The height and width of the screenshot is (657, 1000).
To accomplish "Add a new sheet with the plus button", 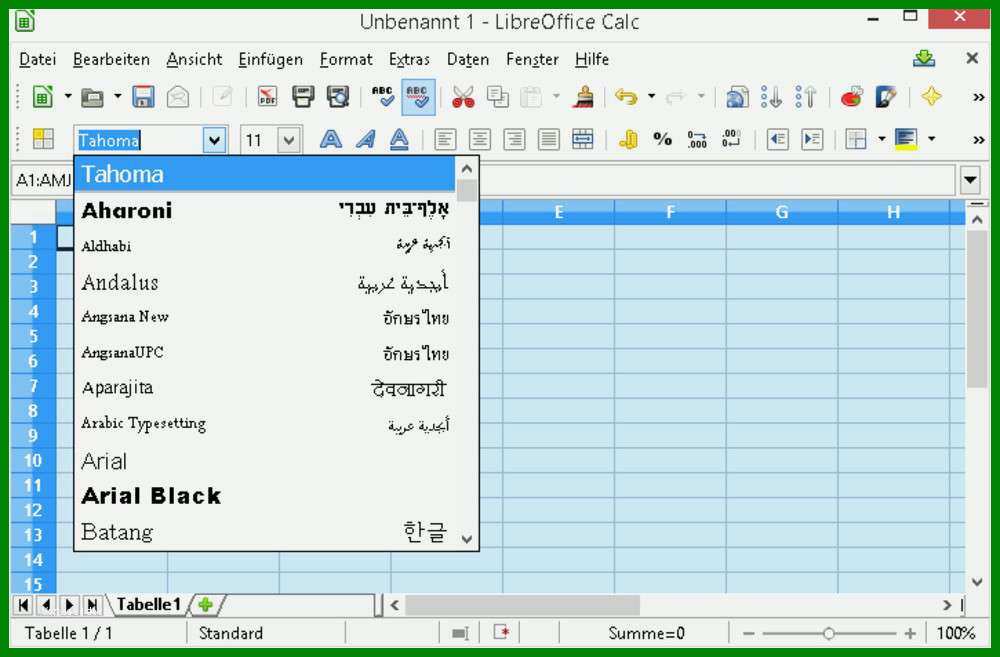I will click(205, 604).
